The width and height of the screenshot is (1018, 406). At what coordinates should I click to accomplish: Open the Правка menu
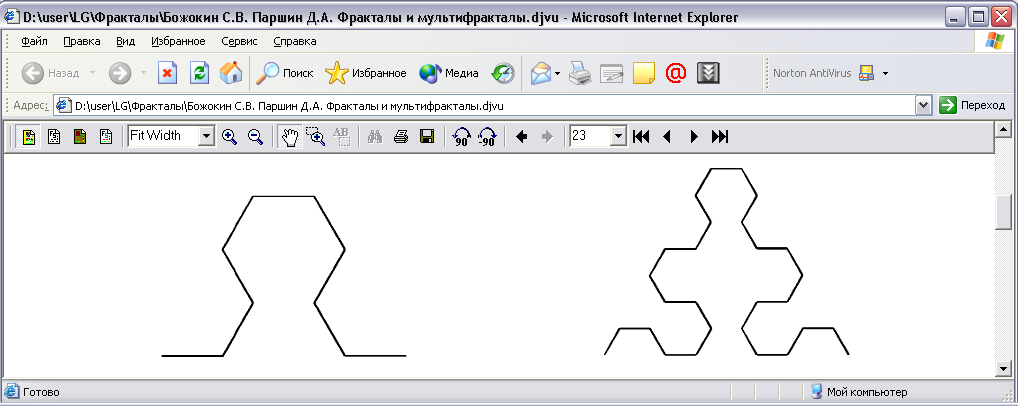click(x=82, y=42)
